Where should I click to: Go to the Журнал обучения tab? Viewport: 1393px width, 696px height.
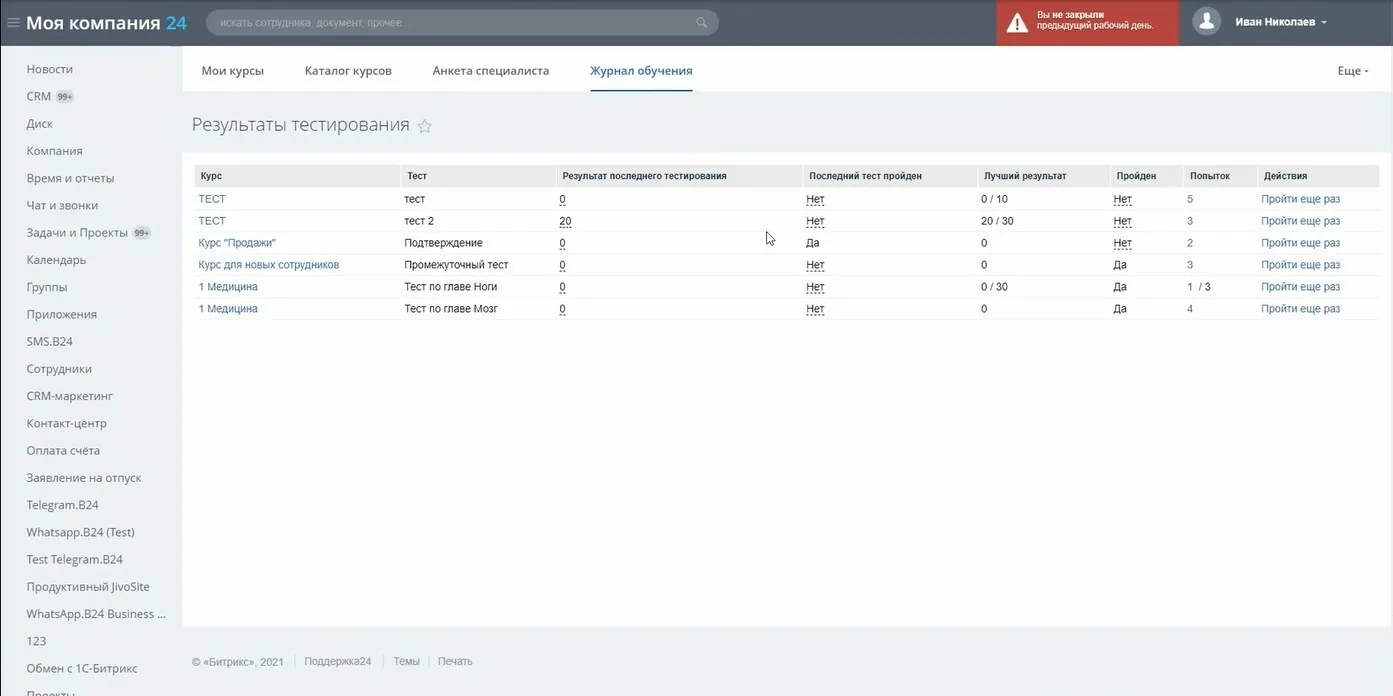click(x=641, y=71)
